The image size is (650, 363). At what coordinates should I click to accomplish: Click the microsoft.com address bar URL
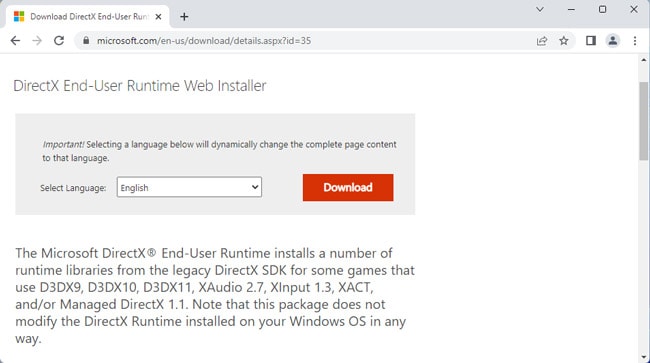click(204, 41)
